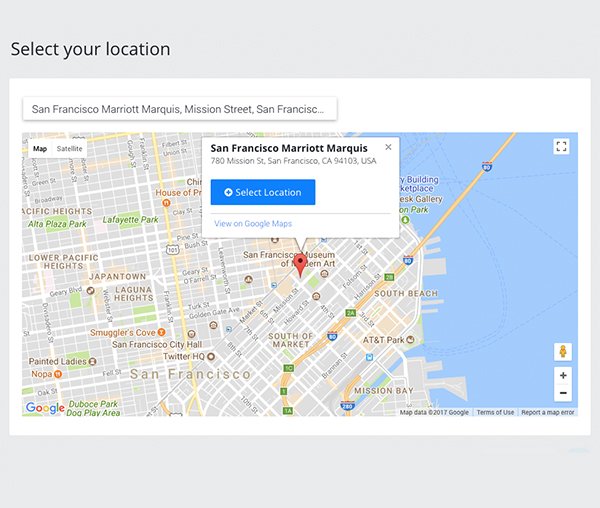Click the SOUTH OF MARKET label
Screen dimensions: 600x508
[290, 340]
